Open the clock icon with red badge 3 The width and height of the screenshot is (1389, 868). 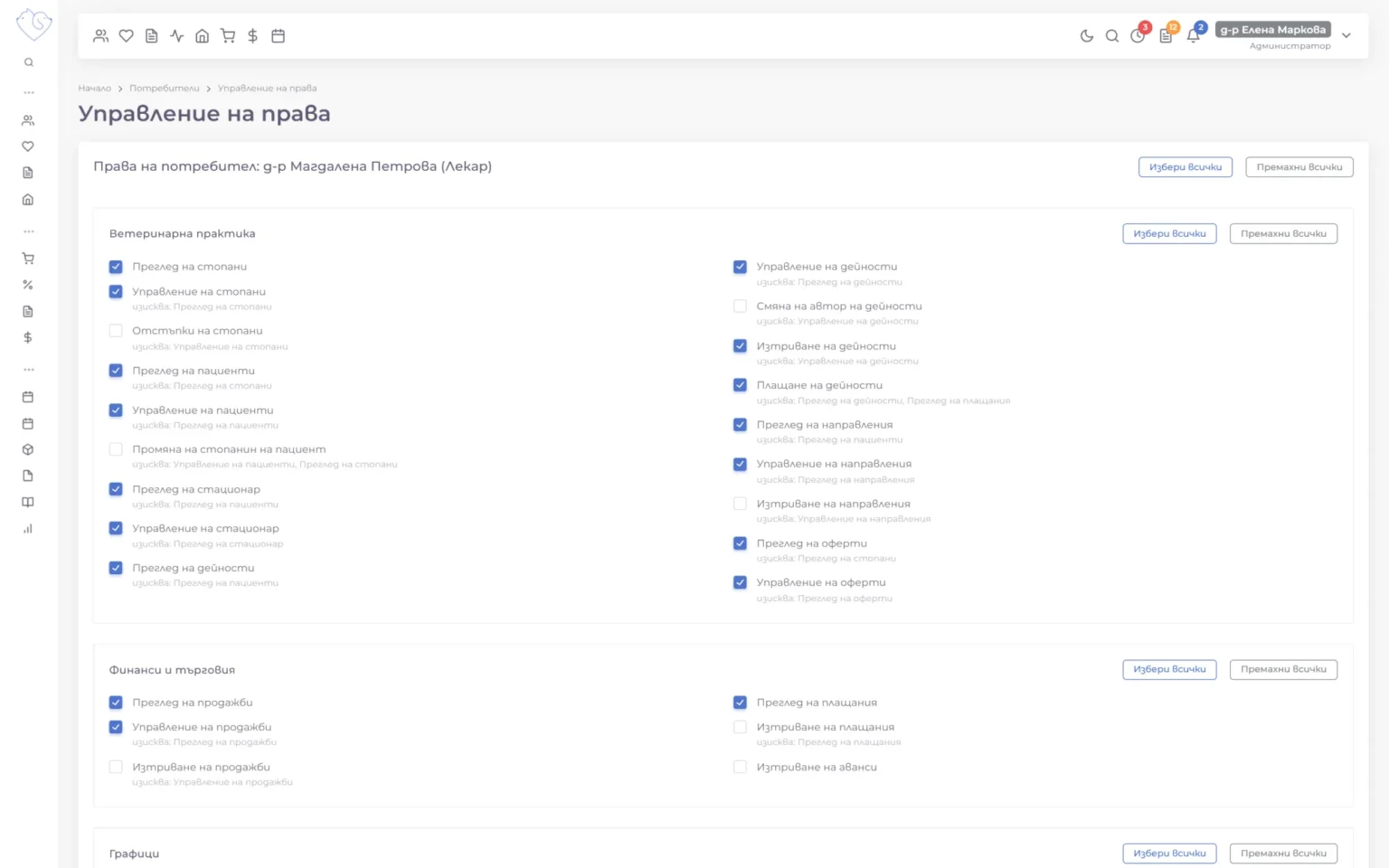(1139, 35)
